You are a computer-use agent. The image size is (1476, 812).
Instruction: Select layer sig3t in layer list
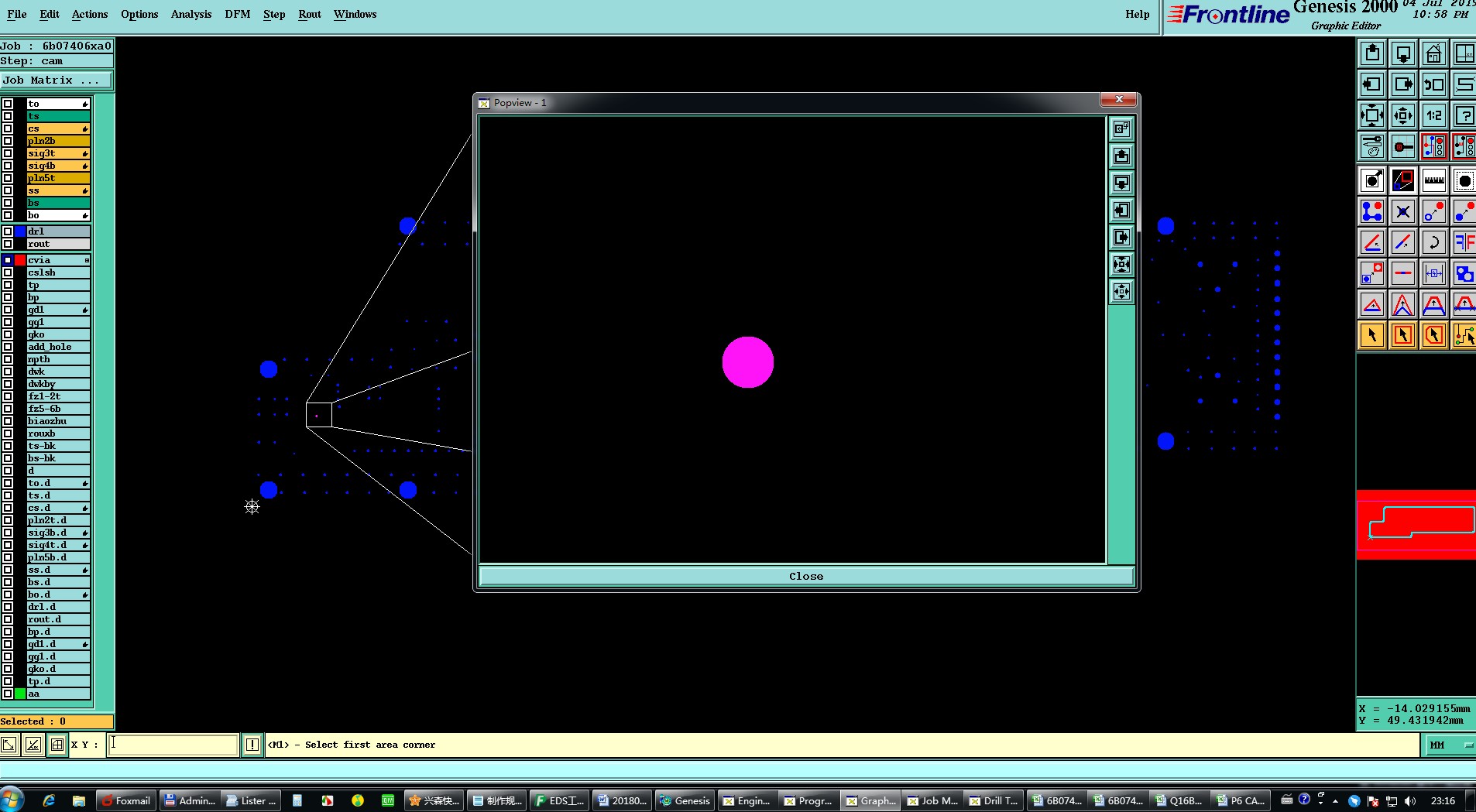(59, 153)
